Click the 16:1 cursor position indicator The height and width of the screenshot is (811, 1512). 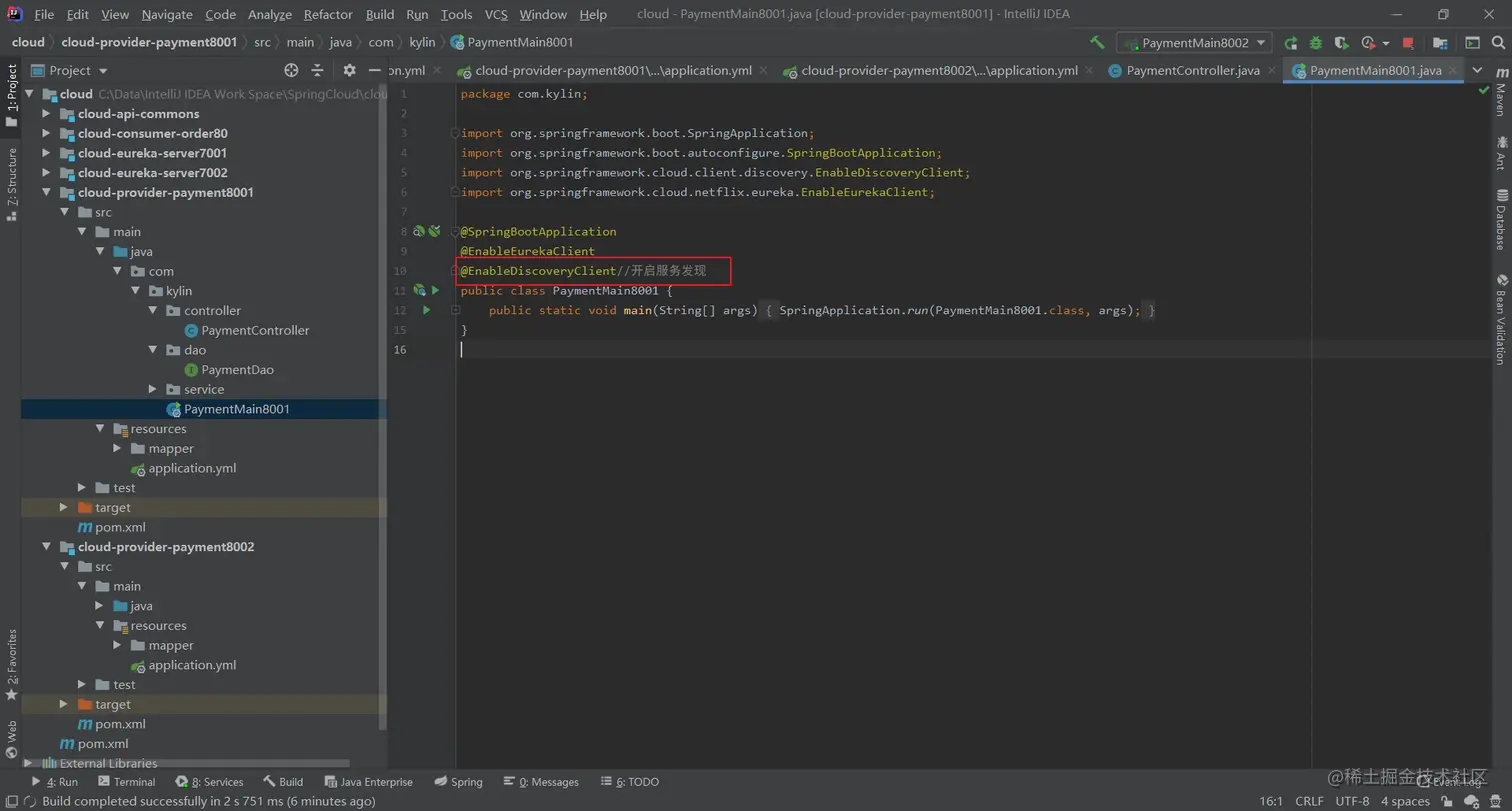coord(1271,801)
